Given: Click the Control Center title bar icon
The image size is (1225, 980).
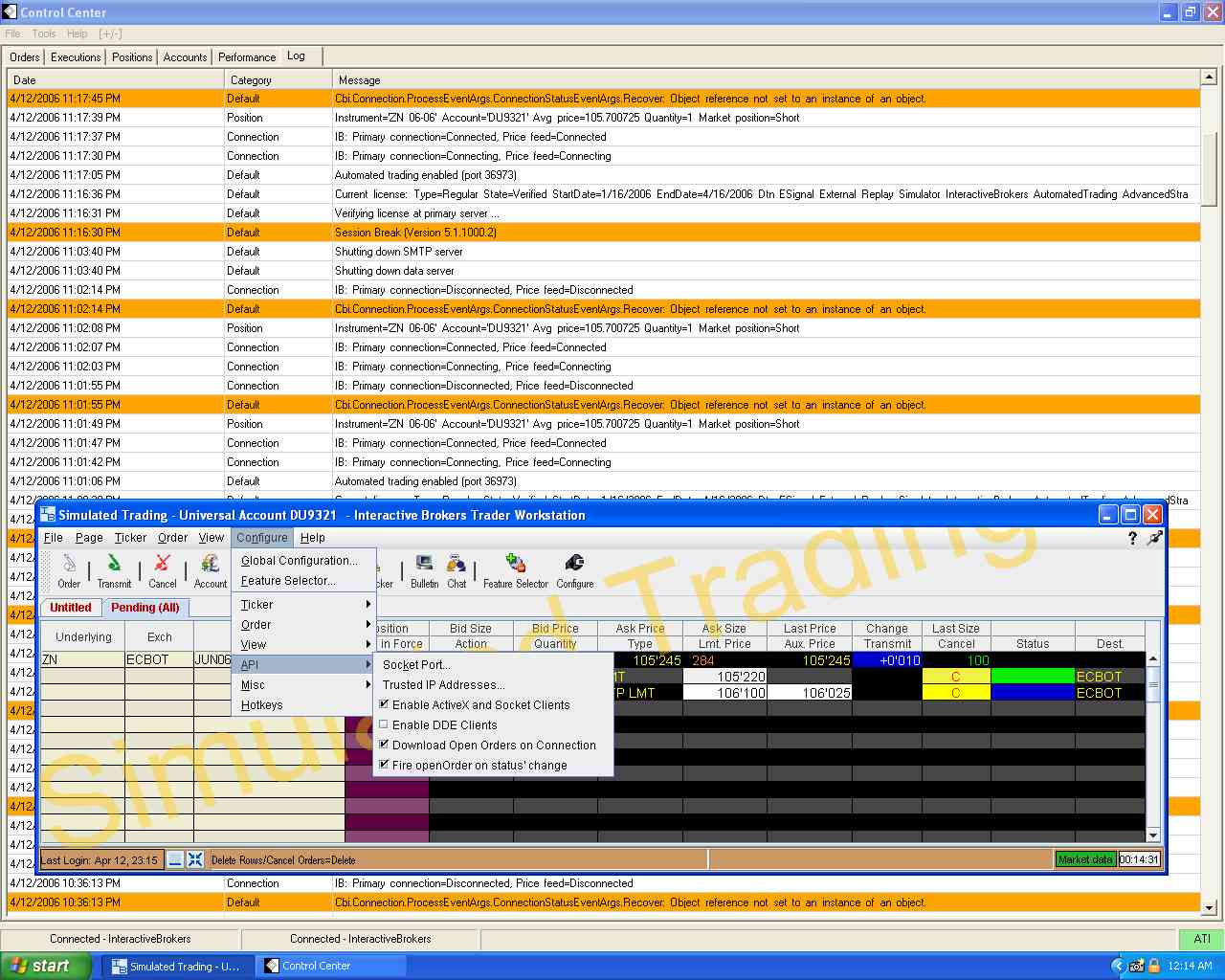Looking at the screenshot, I should (x=11, y=12).
